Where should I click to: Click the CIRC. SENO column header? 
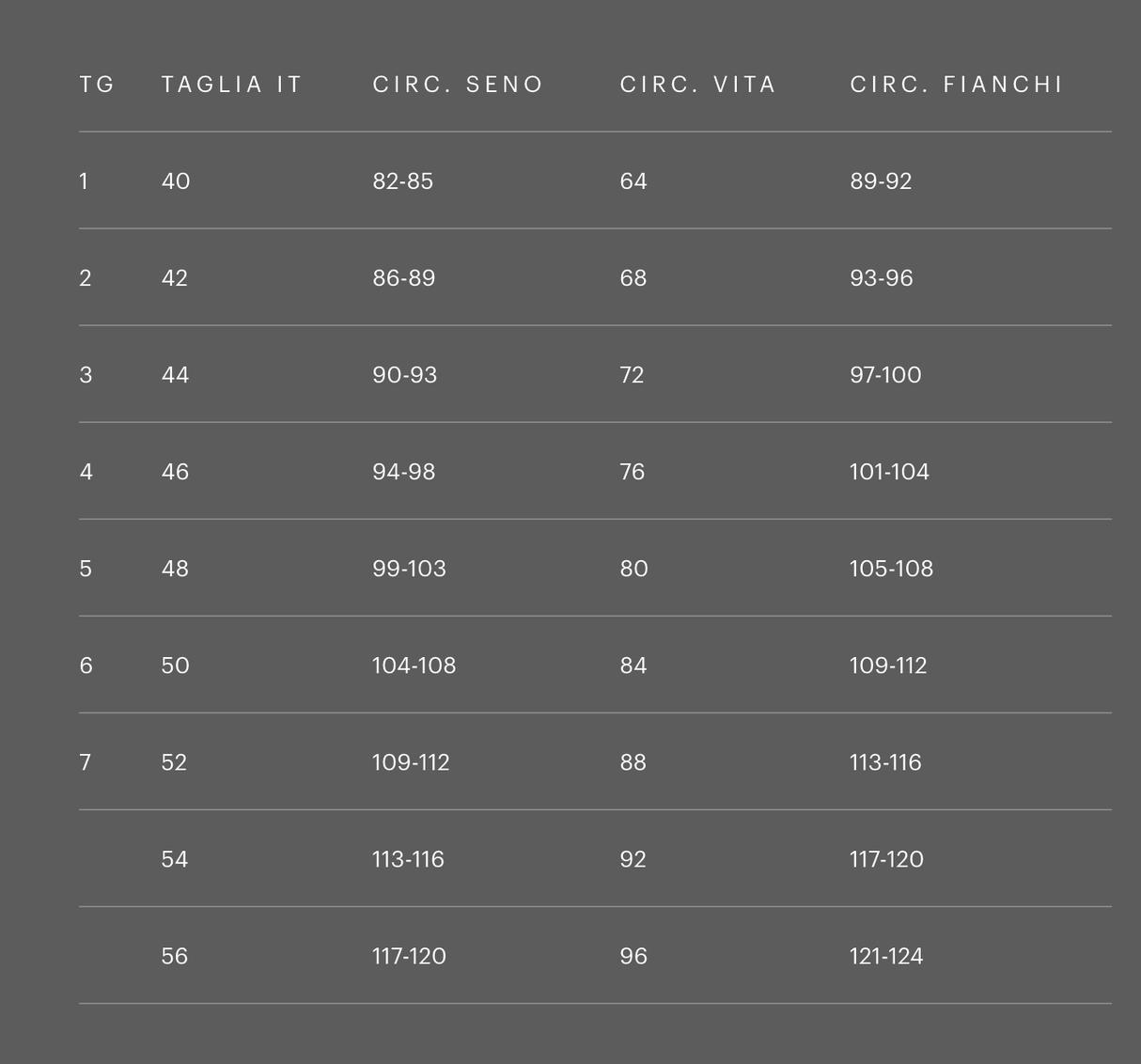click(458, 85)
